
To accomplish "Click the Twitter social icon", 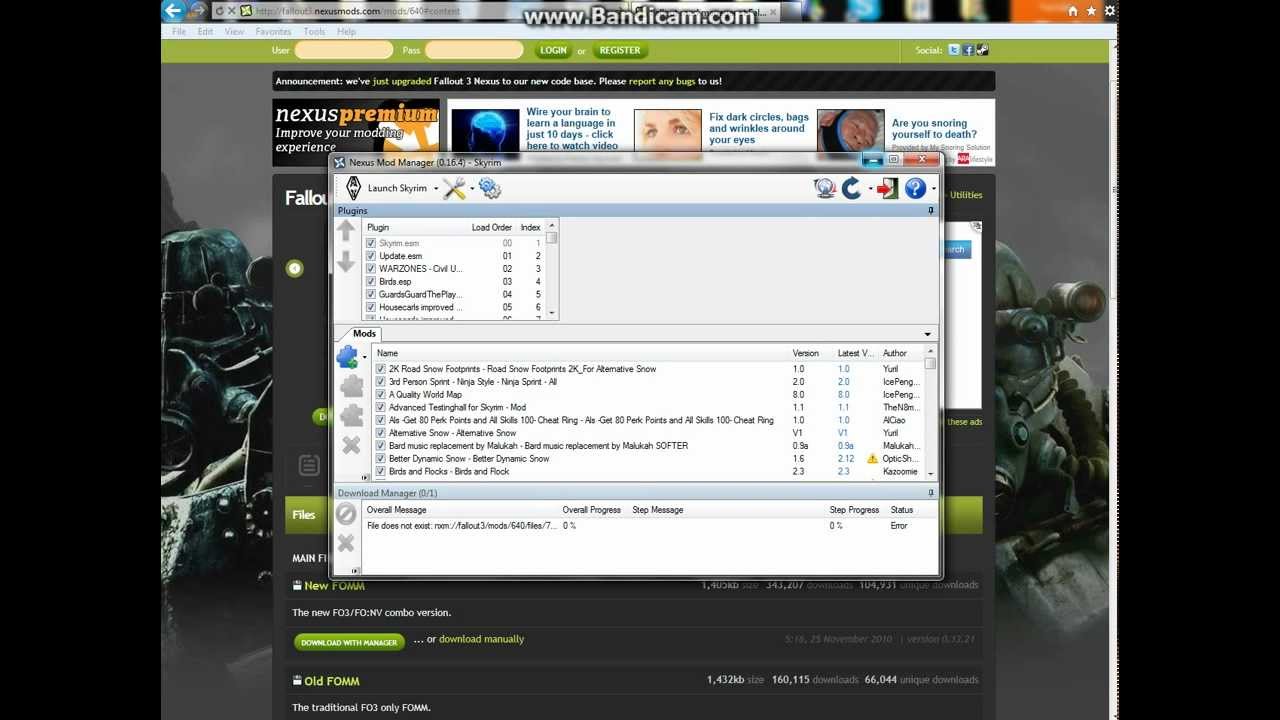I will [x=954, y=50].
